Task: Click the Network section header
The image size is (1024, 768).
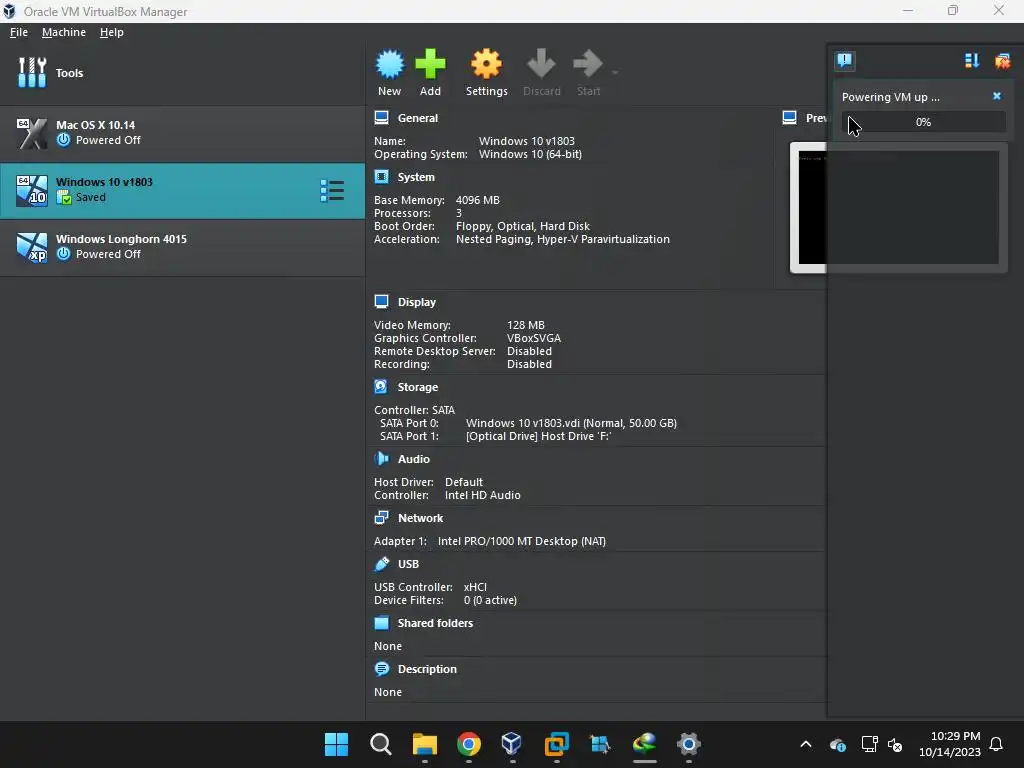Action: 421,518
